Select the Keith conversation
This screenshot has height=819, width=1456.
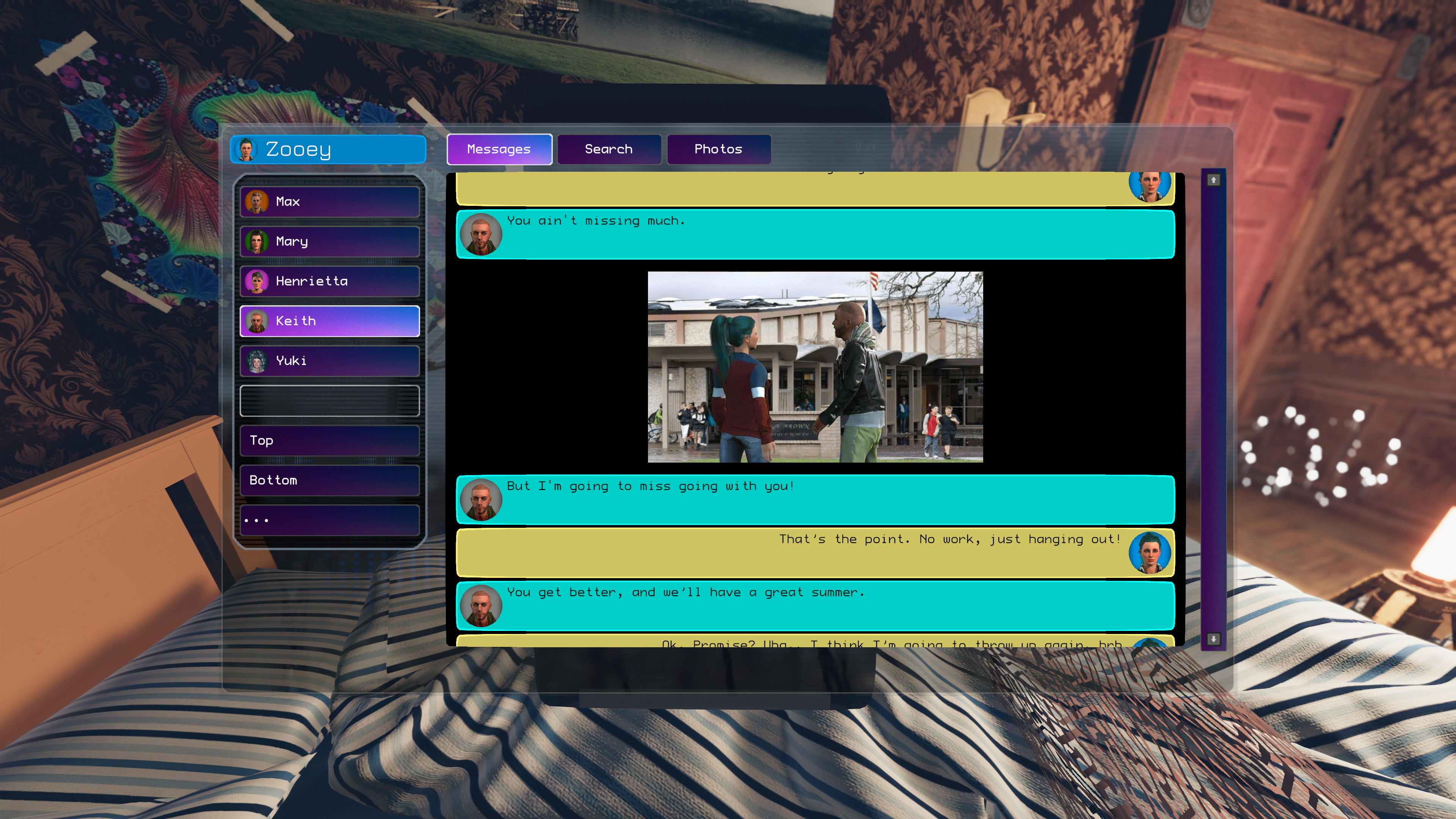(329, 321)
